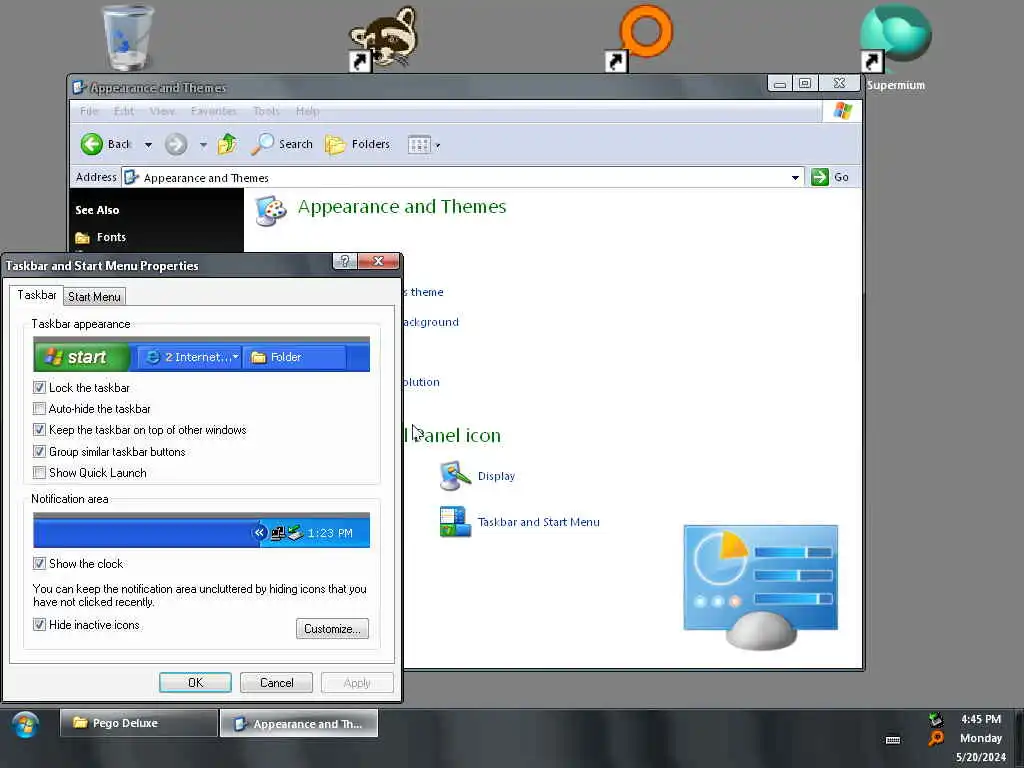
Task: Toggle Hide inactive icons checkbox
Action: click(x=39, y=624)
